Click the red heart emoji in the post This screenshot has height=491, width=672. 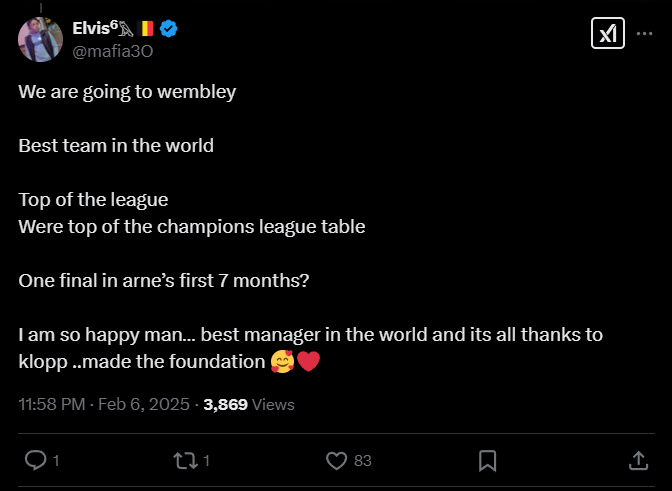[308, 362]
